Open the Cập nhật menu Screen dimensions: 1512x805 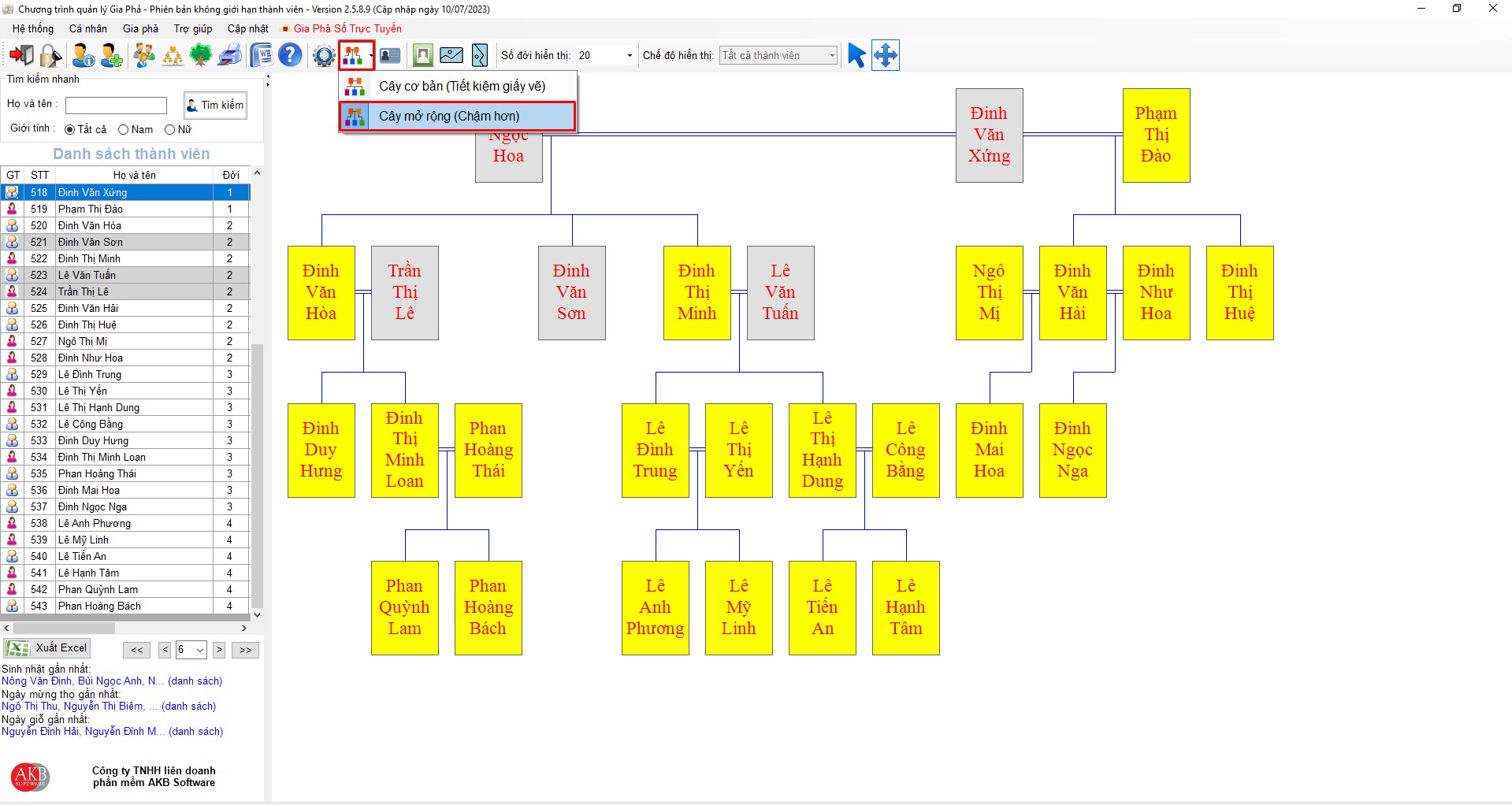tap(248, 28)
